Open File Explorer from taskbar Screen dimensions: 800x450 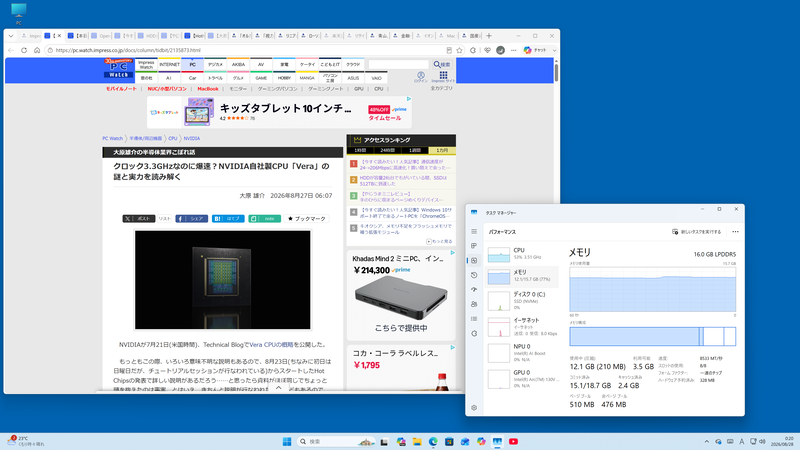coord(417,441)
